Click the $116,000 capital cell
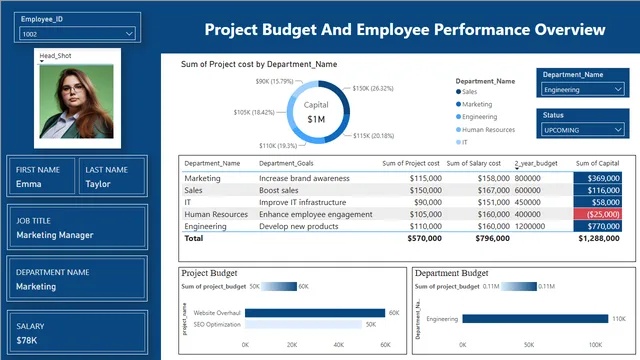Image resolution: width=640 pixels, height=360 pixels. click(x=598, y=190)
